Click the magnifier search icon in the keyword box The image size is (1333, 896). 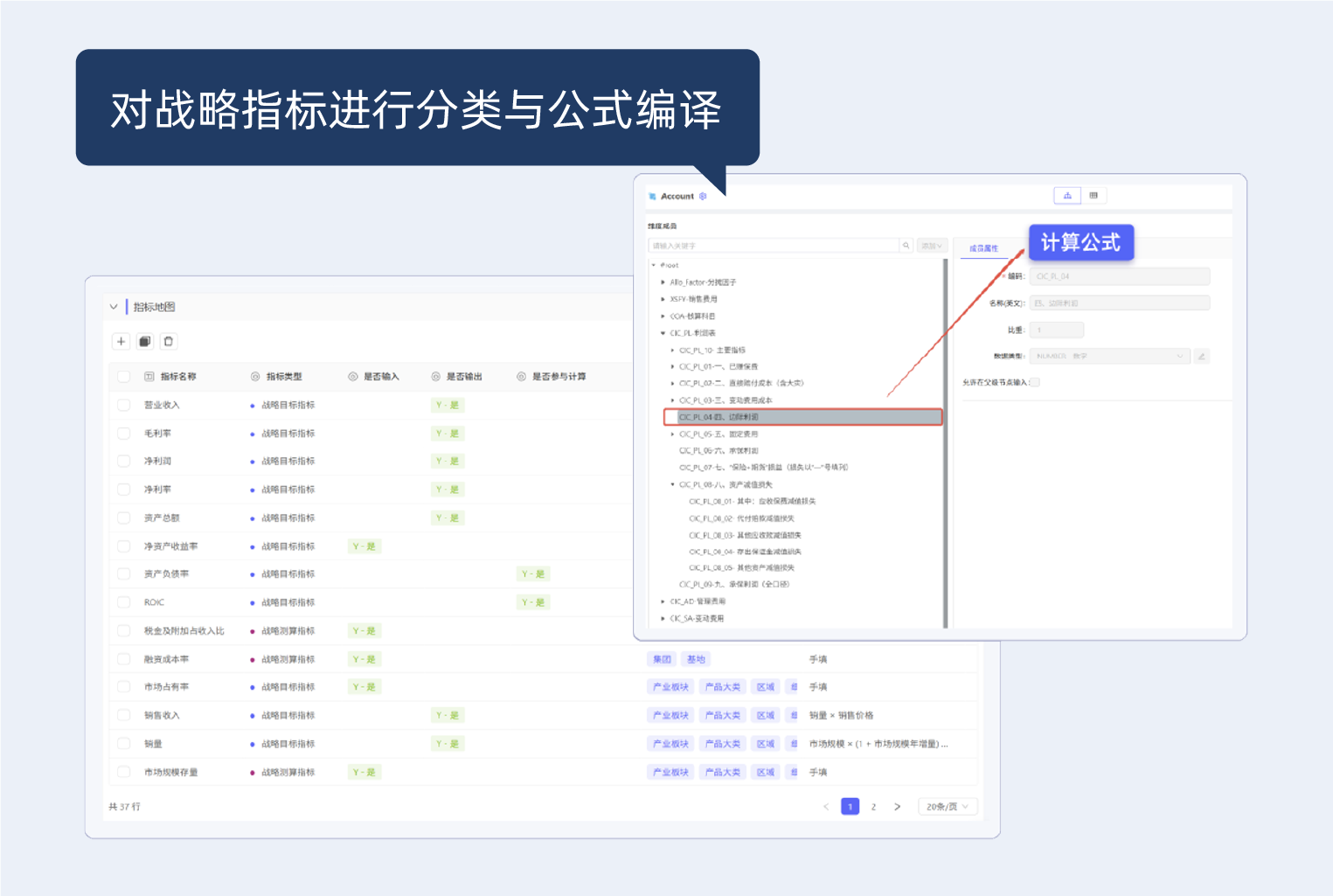pyautogui.click(x=906, y=246)
